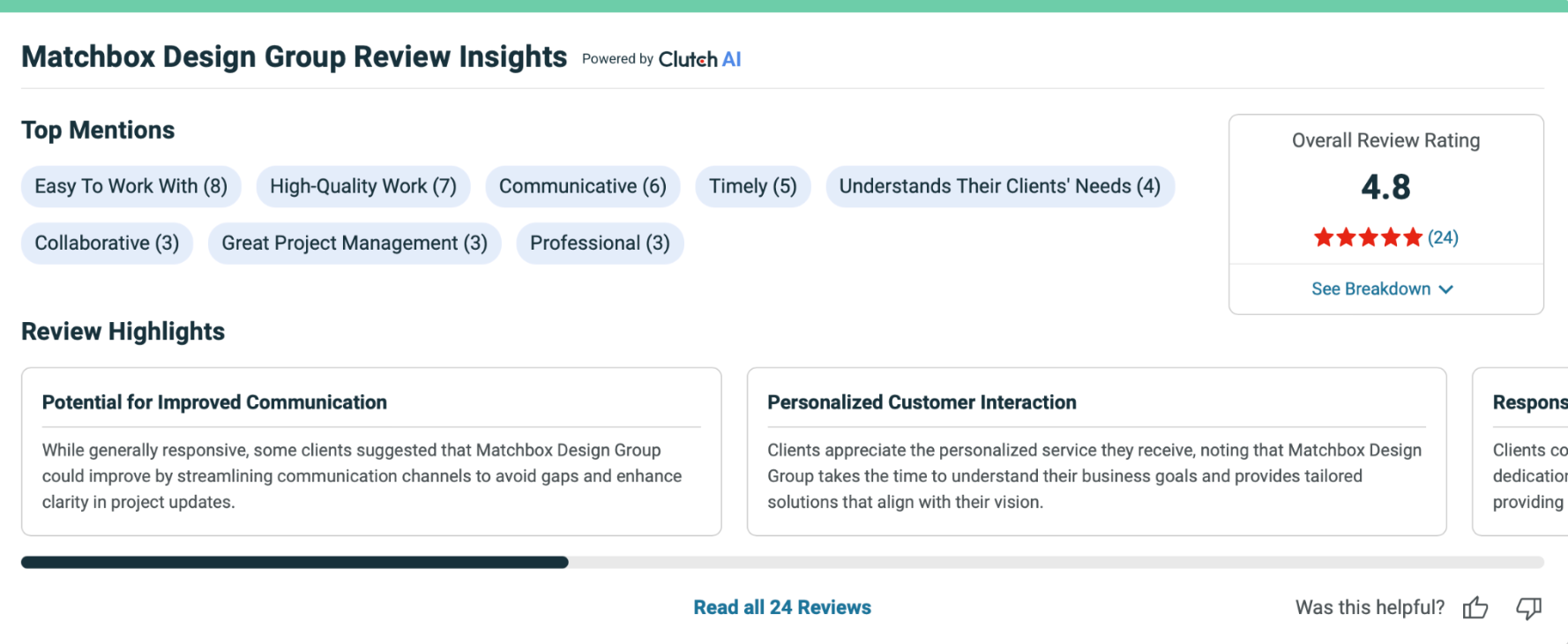The image size is (1568, 644).
Task: Click the (24) review count link
Action: click(x=1443, y=237)
